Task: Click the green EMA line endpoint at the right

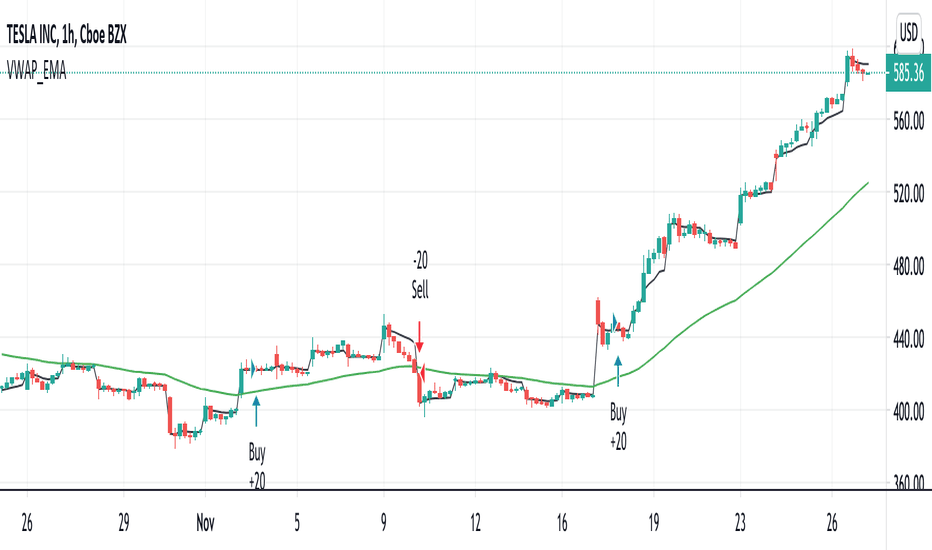Action: pos(868,183)
